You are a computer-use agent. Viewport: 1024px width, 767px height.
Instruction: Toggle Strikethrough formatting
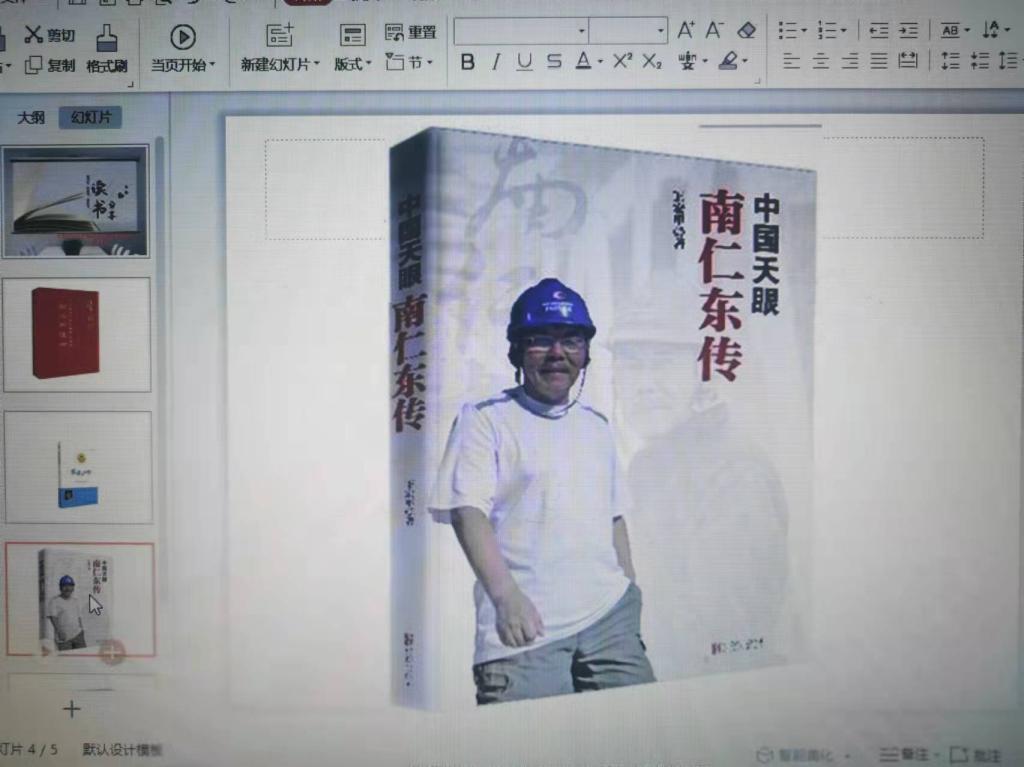point(554,62)
